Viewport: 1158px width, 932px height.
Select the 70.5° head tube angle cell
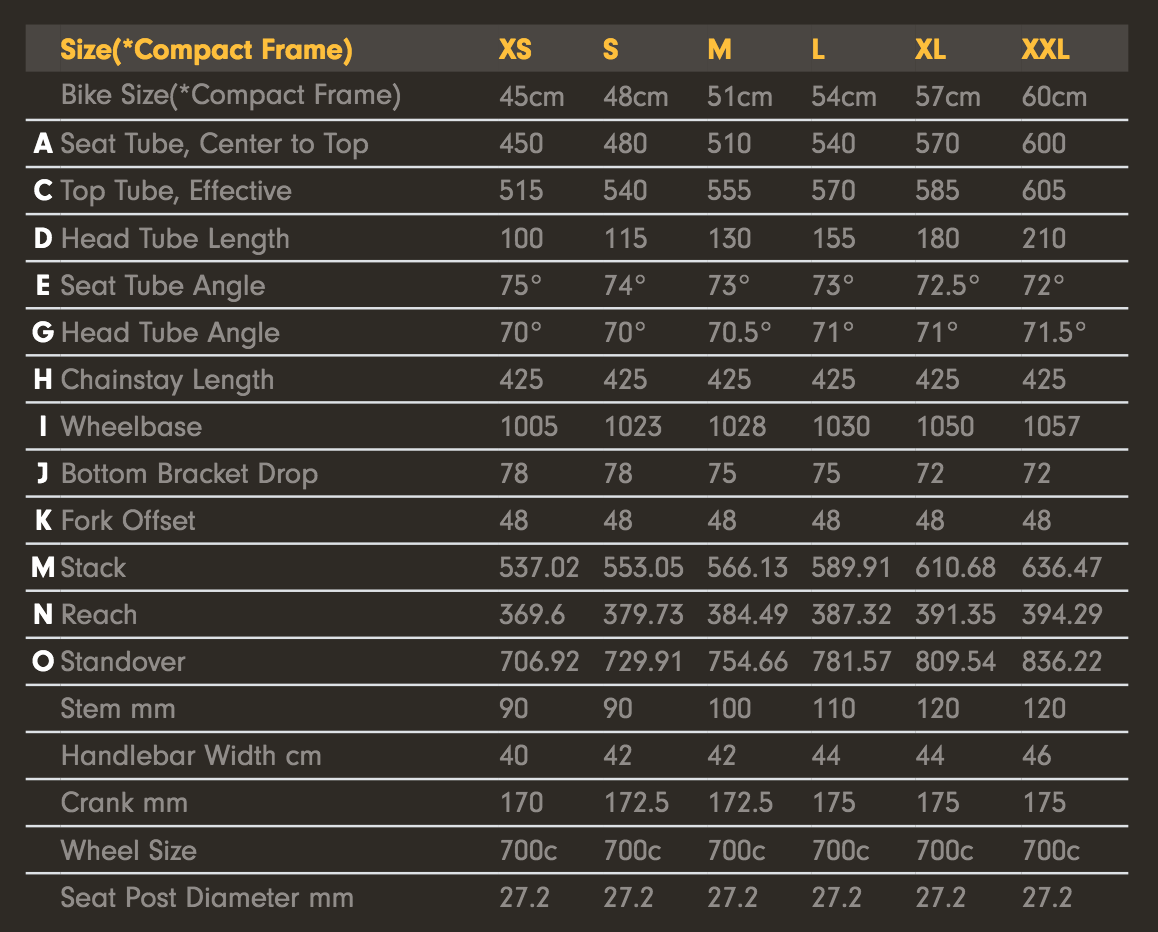tap(739, 333)
